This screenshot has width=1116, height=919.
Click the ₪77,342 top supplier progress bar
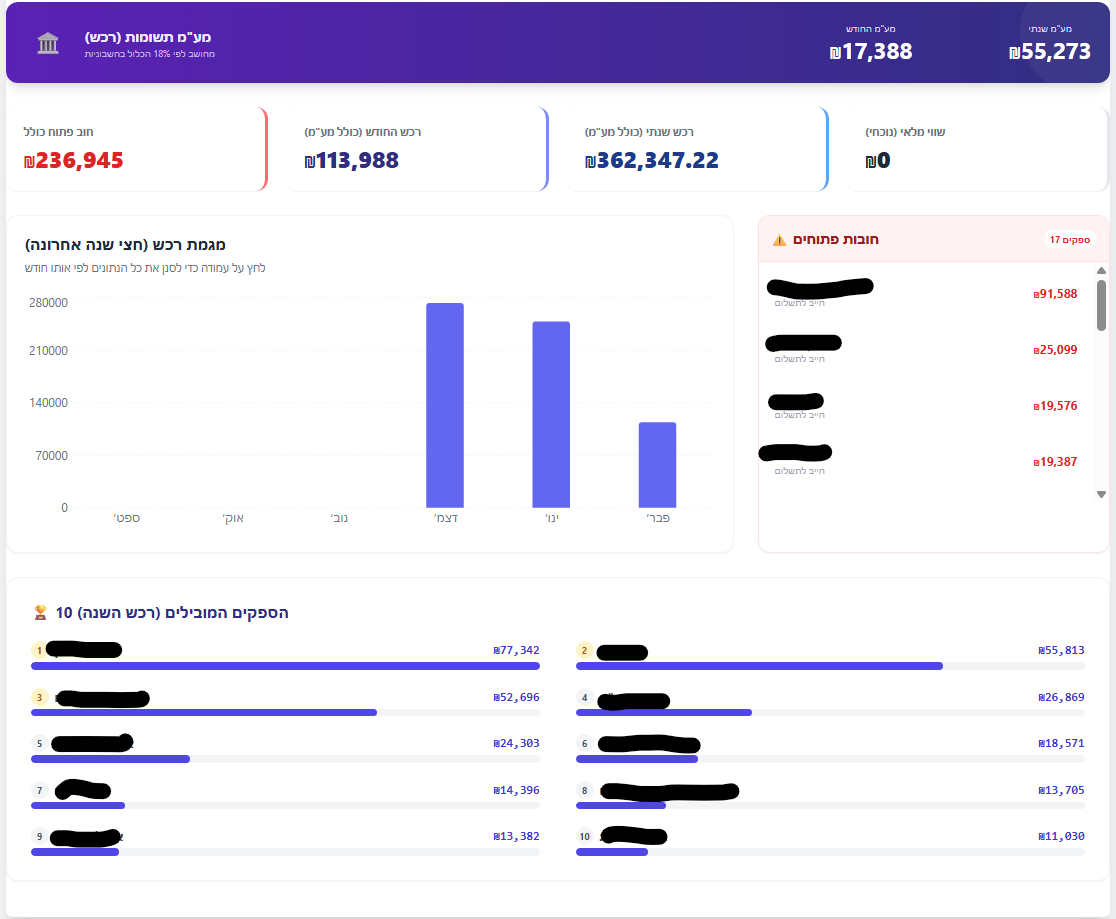(285, 666)
